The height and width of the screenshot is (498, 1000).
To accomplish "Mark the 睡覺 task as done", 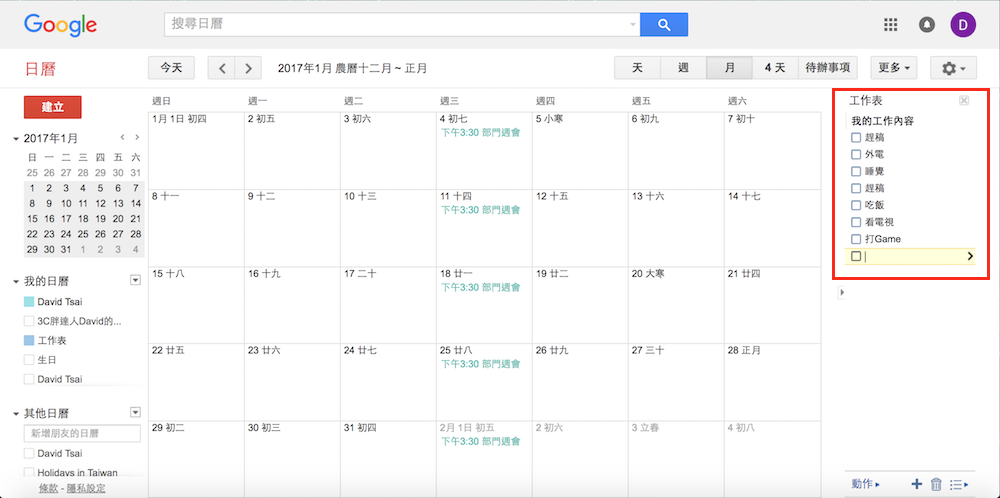I will 856,171.
